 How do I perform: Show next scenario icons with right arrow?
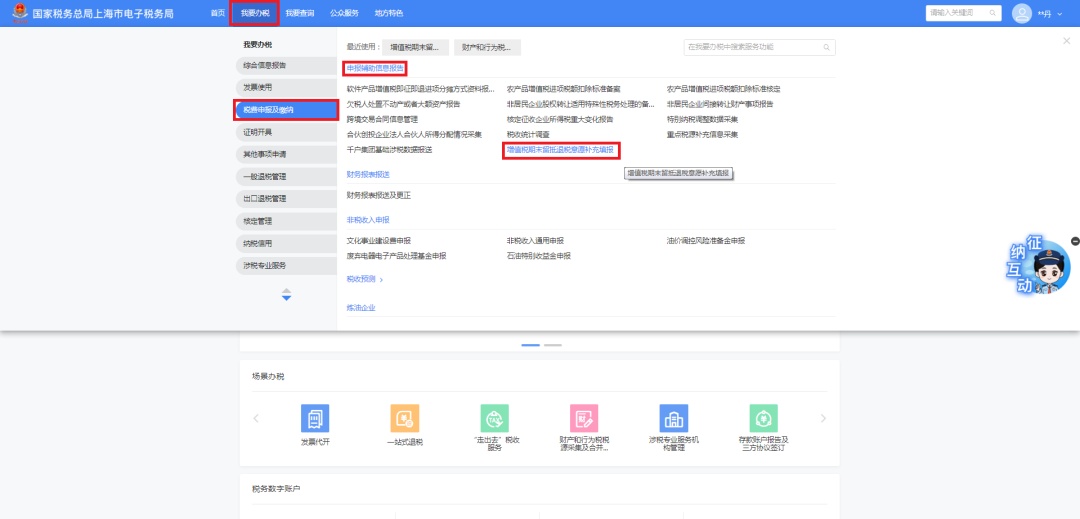(x=823, y=418)
